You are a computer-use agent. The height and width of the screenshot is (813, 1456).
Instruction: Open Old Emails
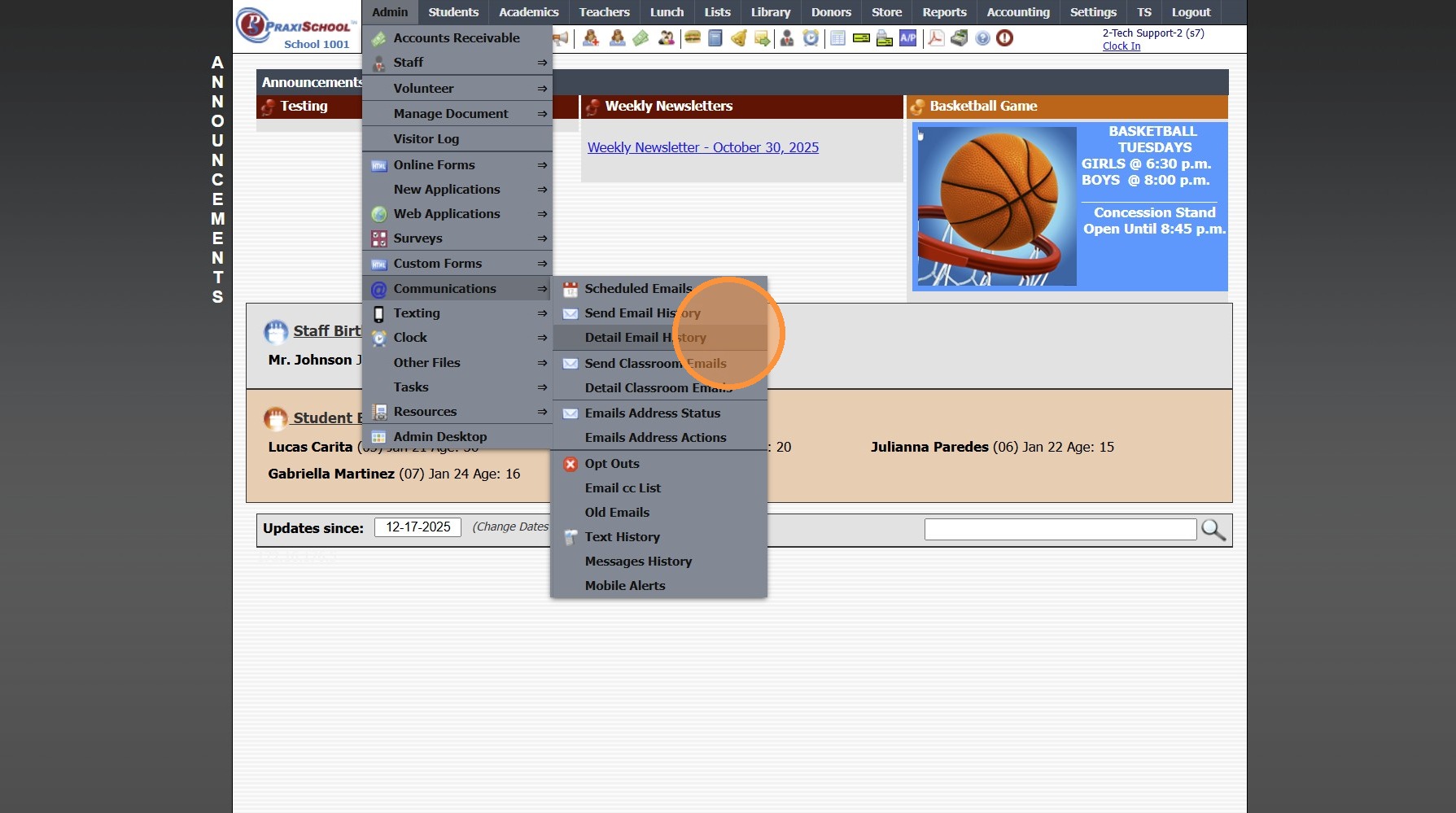coord(659,513)
